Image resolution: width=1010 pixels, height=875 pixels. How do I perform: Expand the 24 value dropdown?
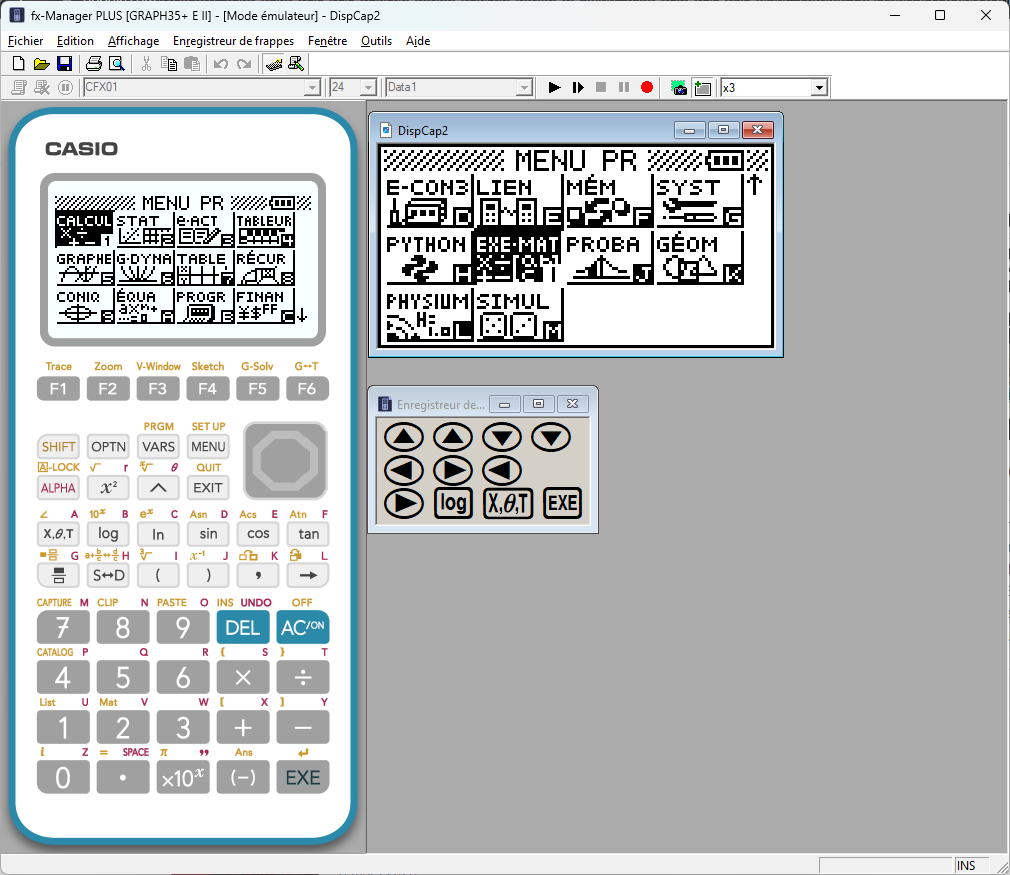368,88
